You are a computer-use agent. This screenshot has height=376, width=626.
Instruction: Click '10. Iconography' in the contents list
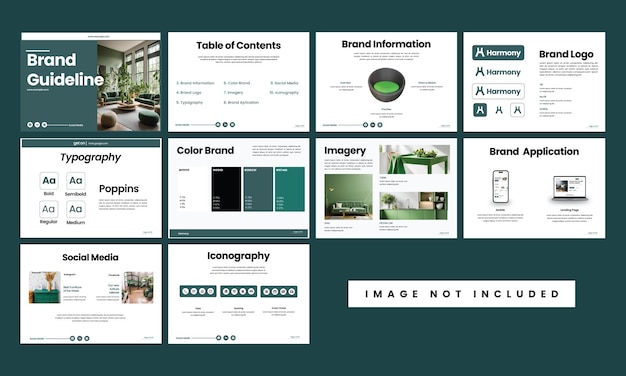coord(284,93)
